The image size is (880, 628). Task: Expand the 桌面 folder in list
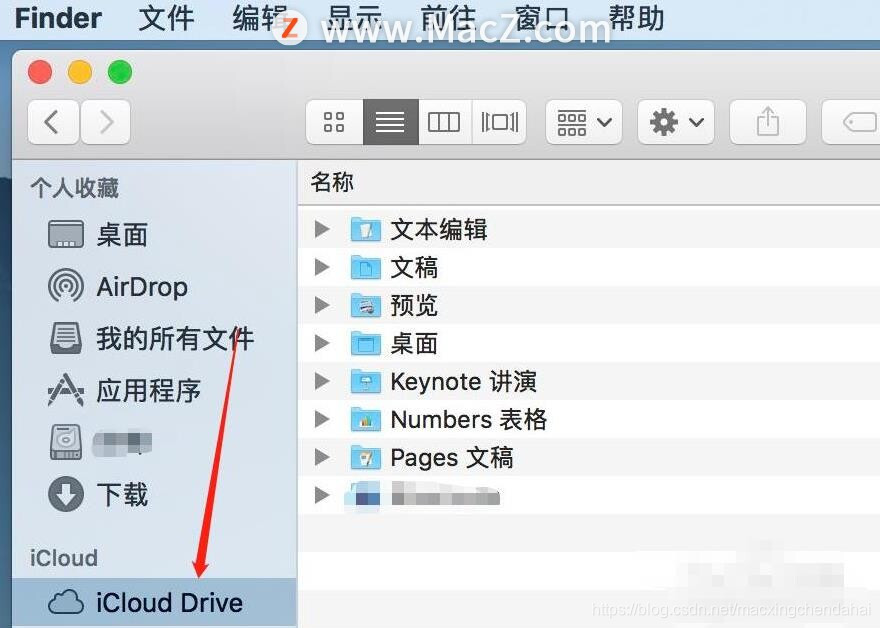pos(322,343)
